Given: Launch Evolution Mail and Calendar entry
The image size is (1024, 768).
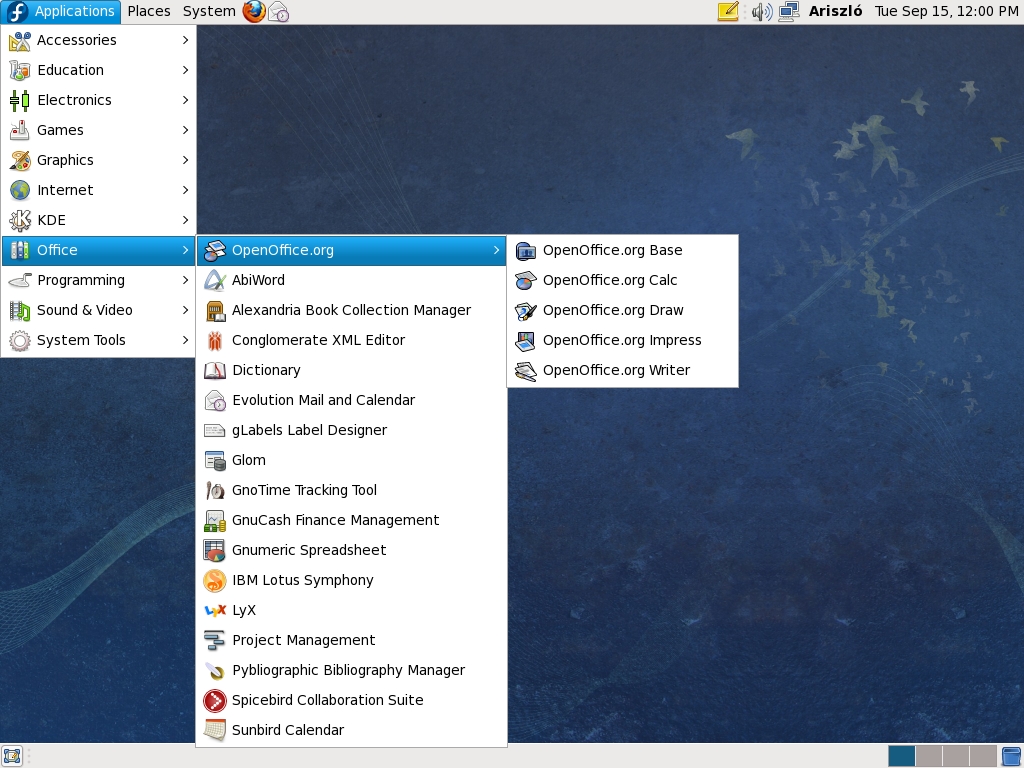Looking at the screenshot, I should point(351,400).
